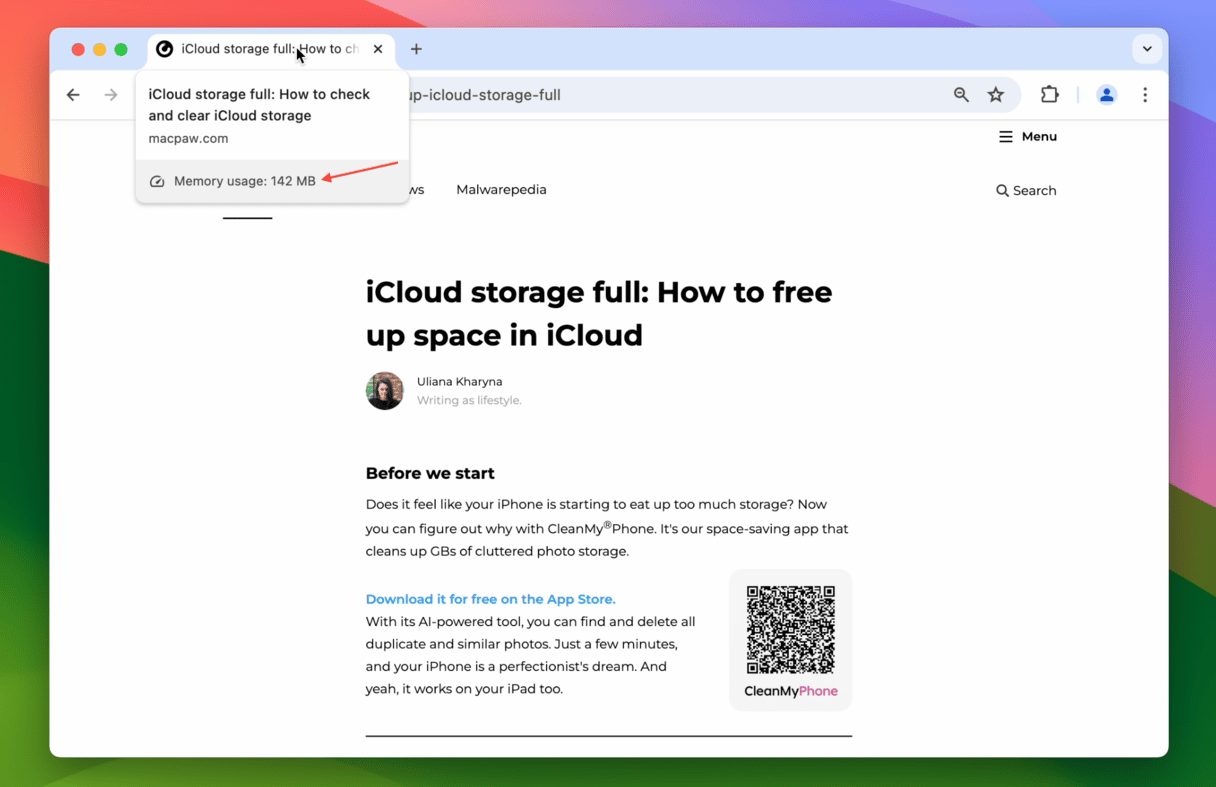
Task: Close the iCloud storage full tab
Action: click(378, 49)
